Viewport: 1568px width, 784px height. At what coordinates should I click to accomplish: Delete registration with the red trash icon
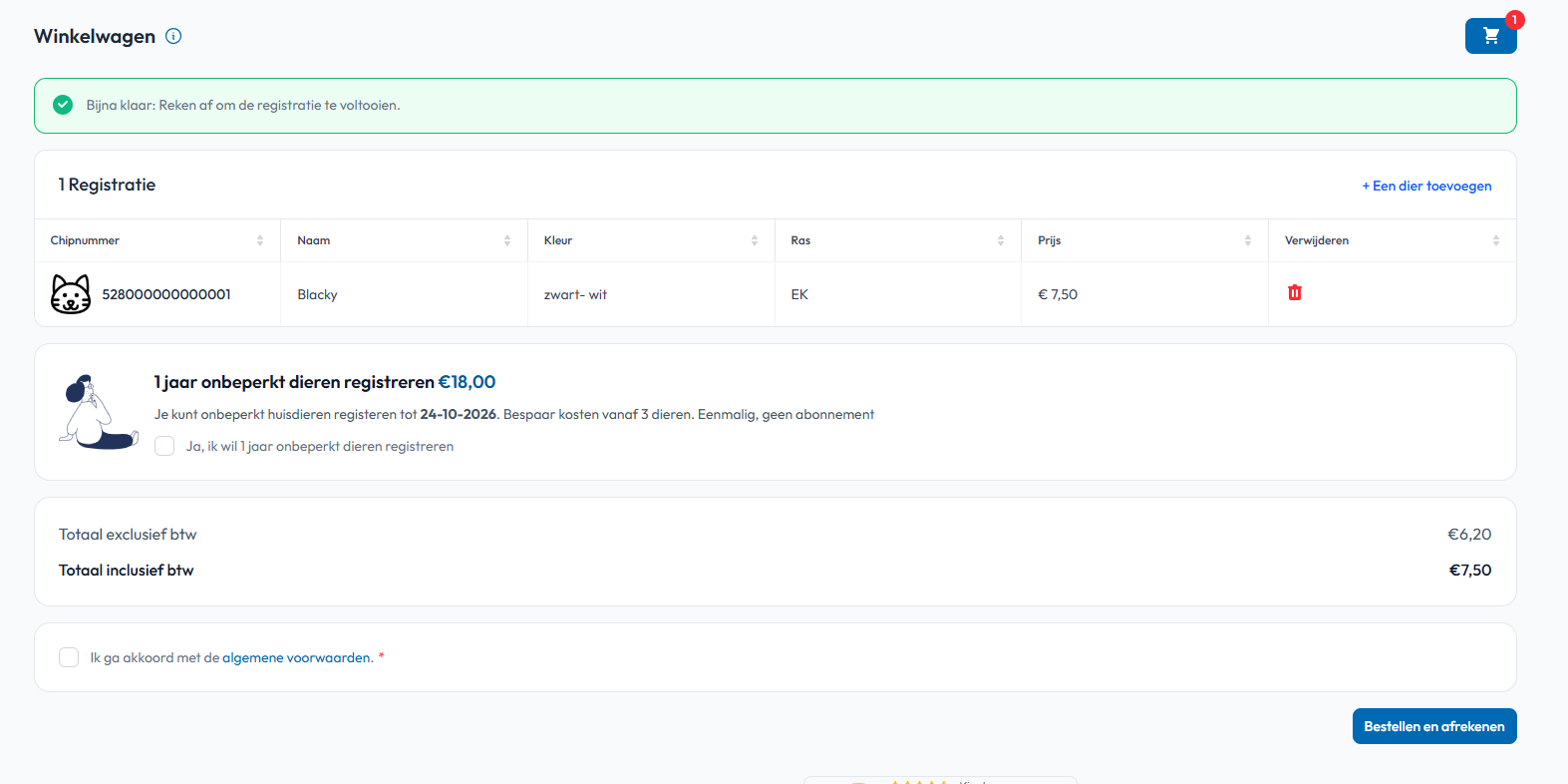pyautogui.click(x=1294, y=293)
